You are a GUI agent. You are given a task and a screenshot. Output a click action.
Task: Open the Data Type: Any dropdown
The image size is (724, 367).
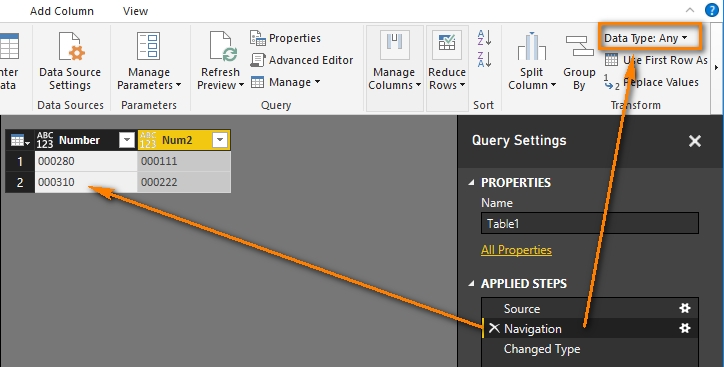(646, 38)
